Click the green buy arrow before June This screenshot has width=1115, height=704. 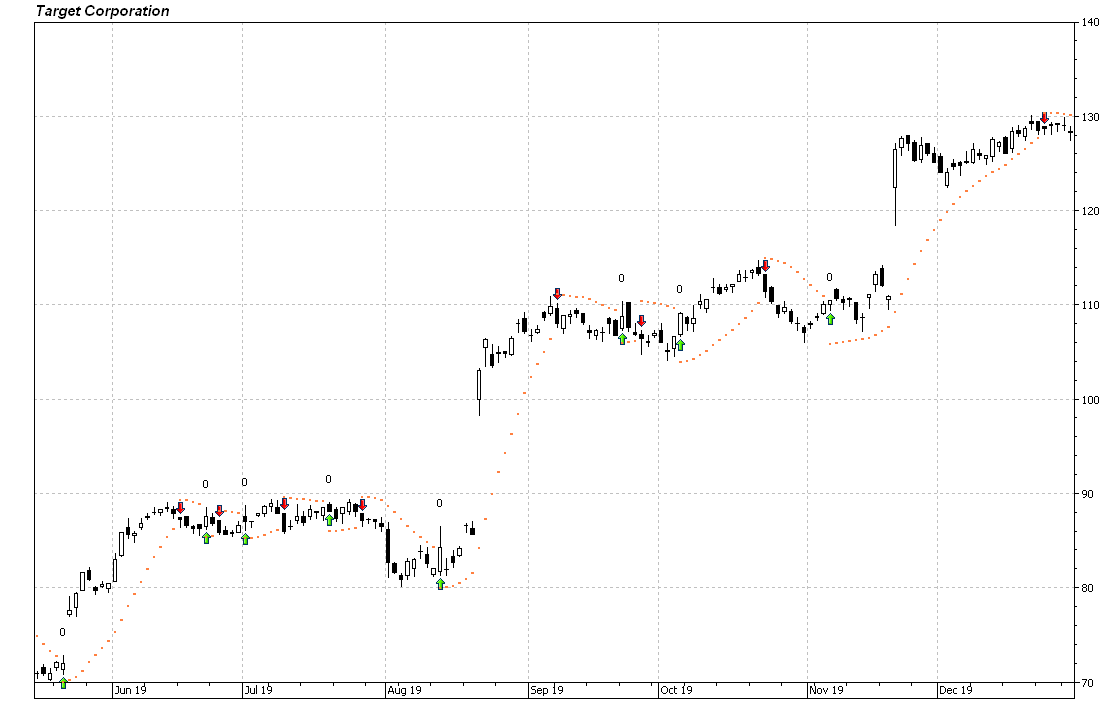(64, 683)
